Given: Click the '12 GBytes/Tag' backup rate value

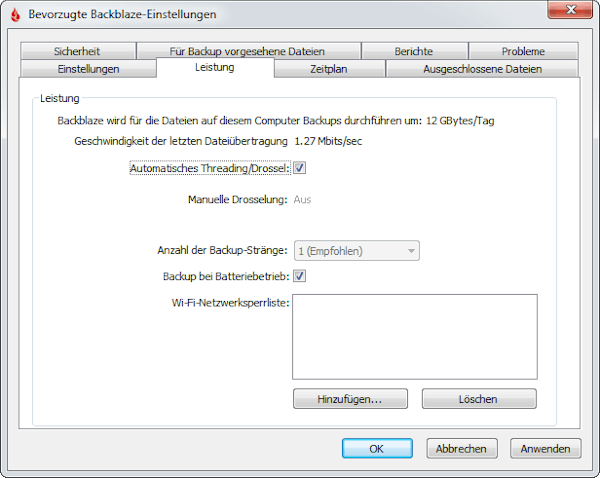Looking at the screenshot, I should [460, 121].
